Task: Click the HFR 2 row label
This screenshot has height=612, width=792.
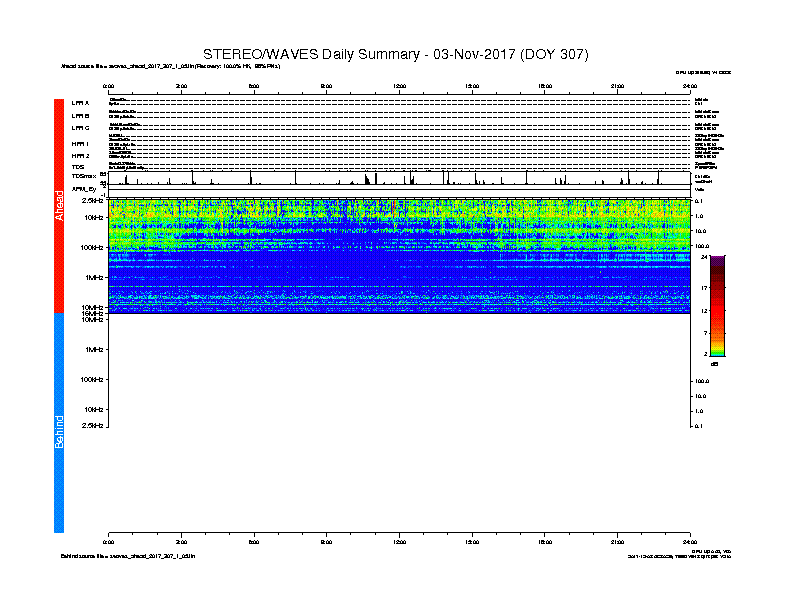Action: click(x=80, y=156)
